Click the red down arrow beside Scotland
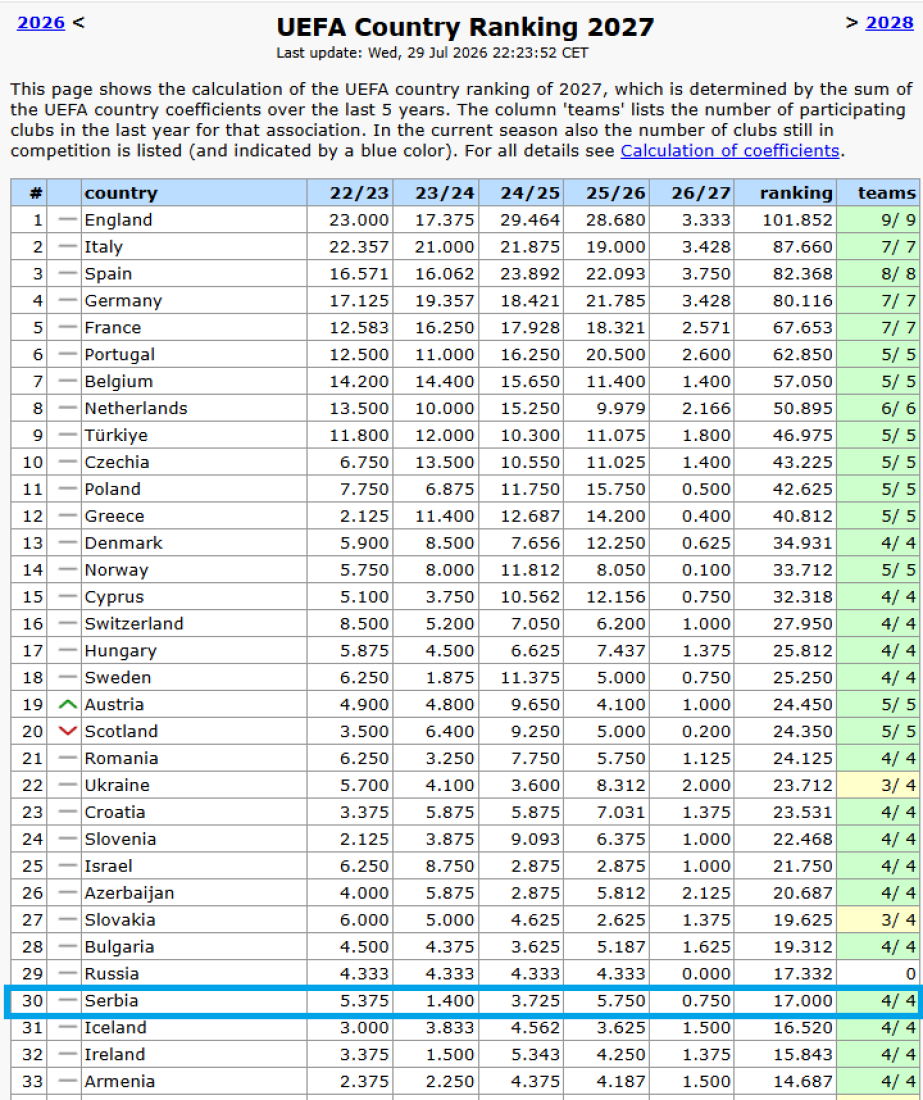Viewport: 923px width, 1100px height. coord(67,731)
